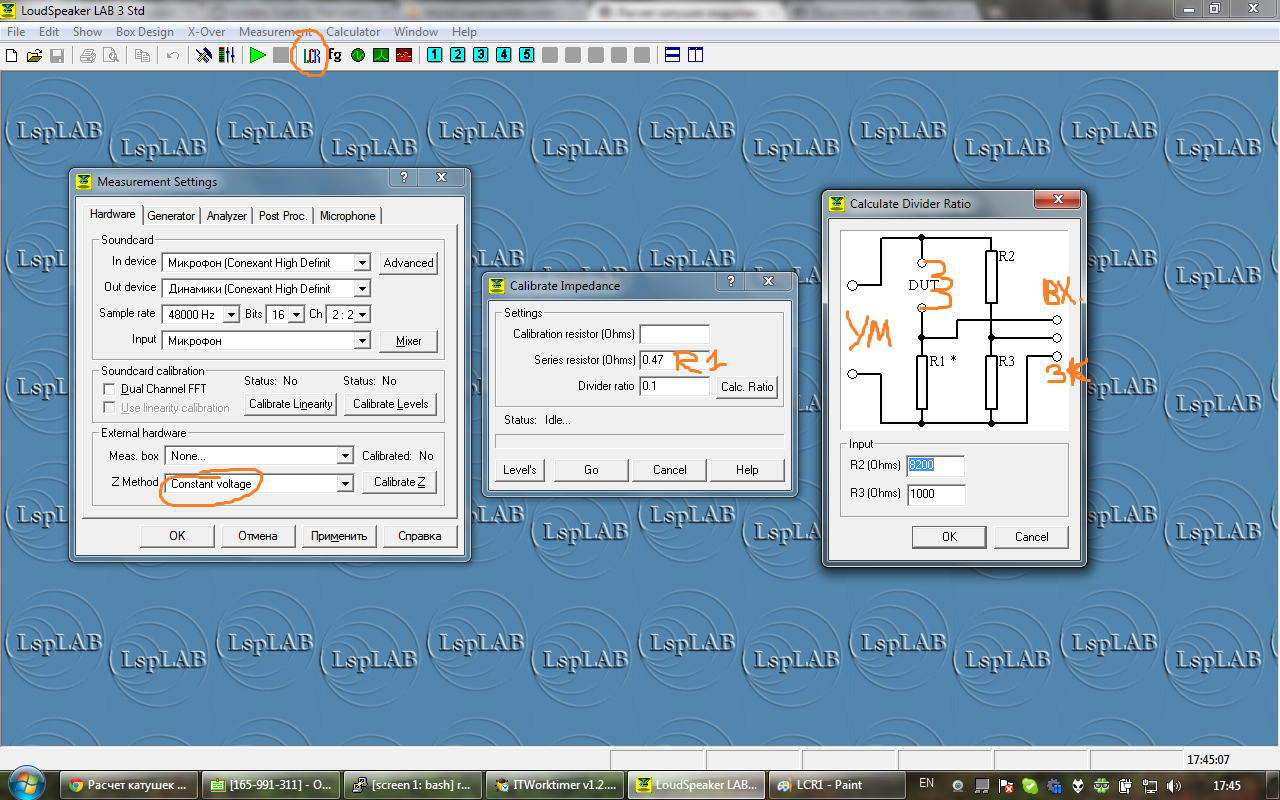
Task: Click Применить in Measurement Settings
Action: (339, 536)
